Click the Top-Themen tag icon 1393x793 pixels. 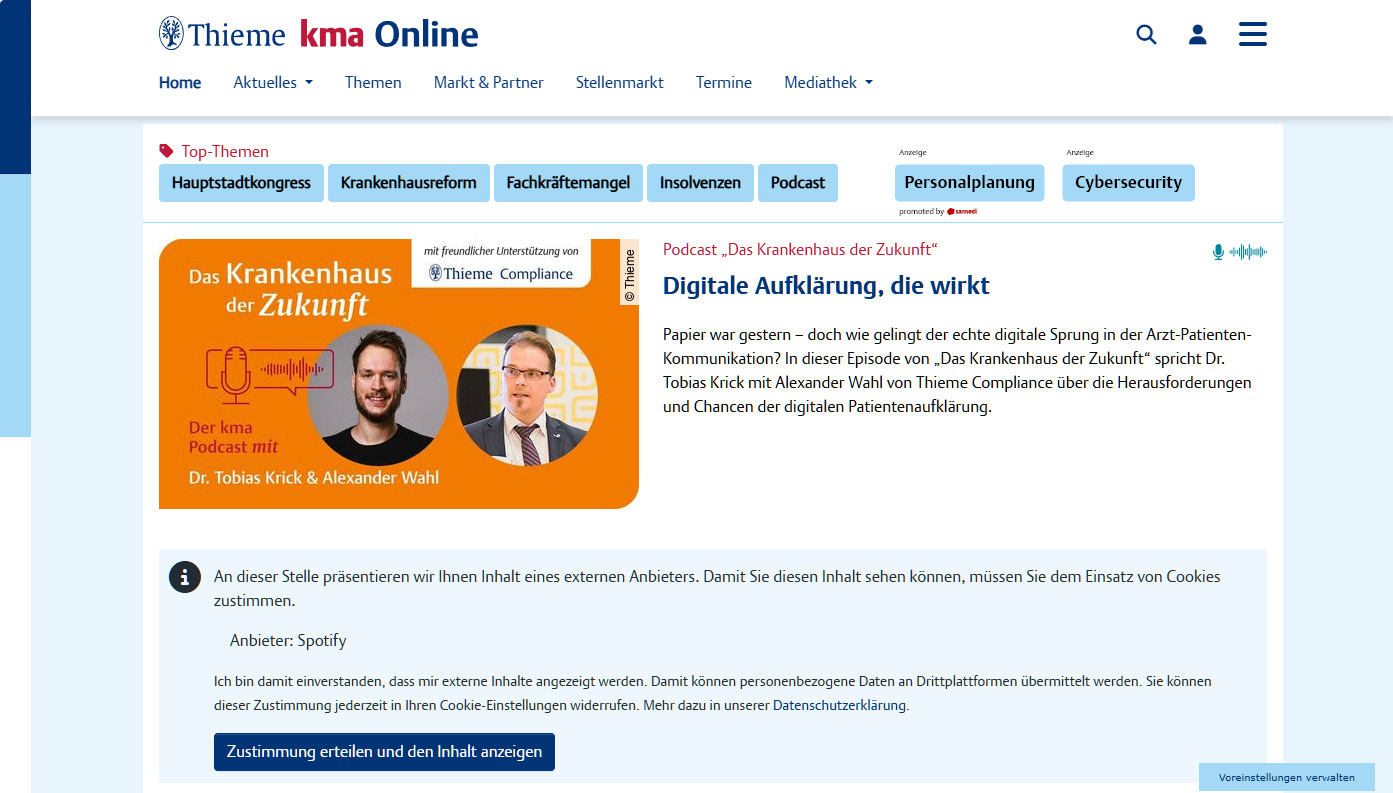(x=166, y=151)
